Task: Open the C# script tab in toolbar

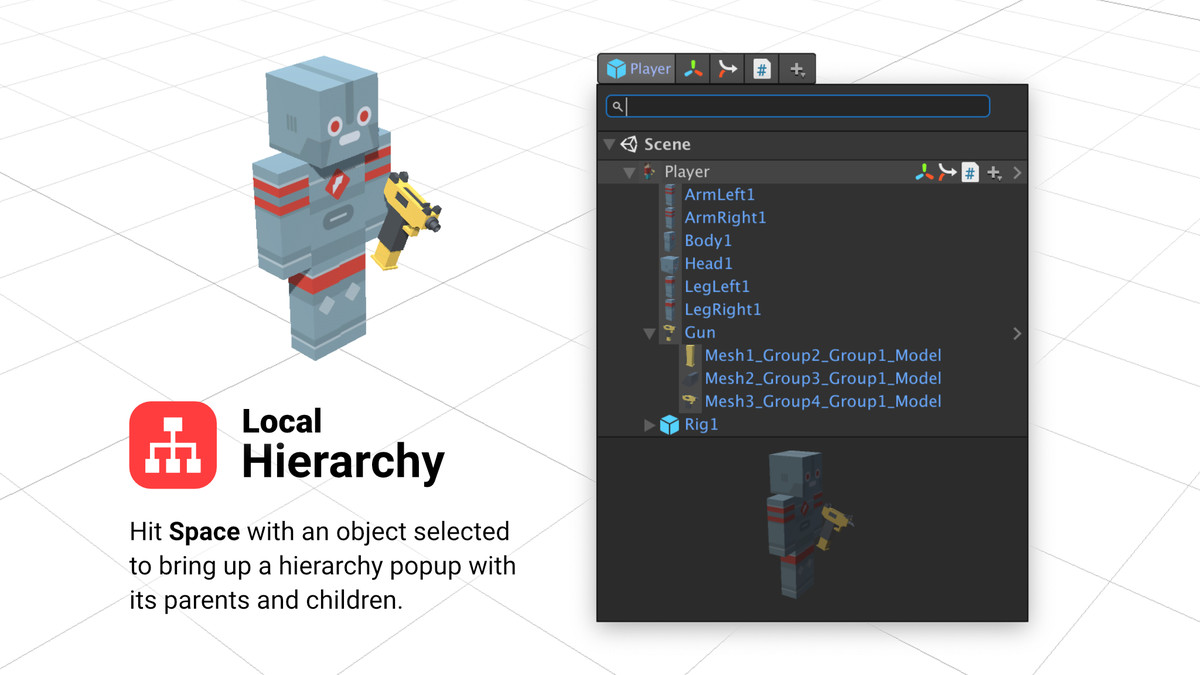Action: click(762, 69)
